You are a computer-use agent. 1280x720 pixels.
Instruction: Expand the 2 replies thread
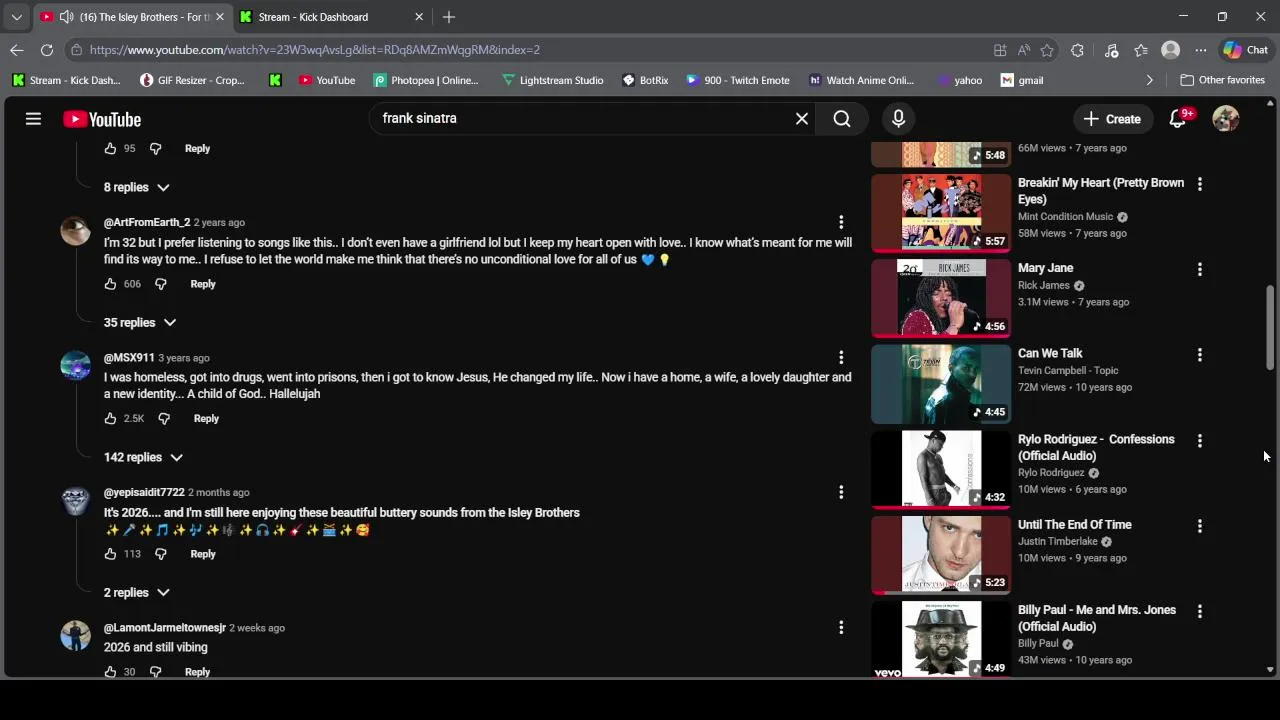coord(137,592)
